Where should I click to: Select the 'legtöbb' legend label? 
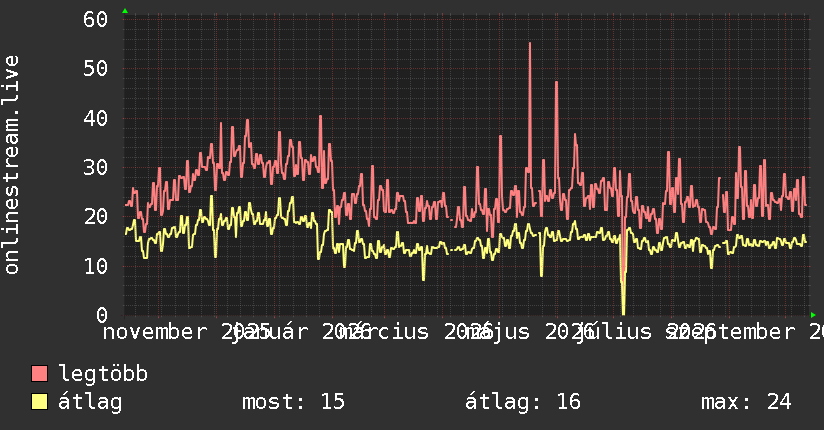click(103, 374)
